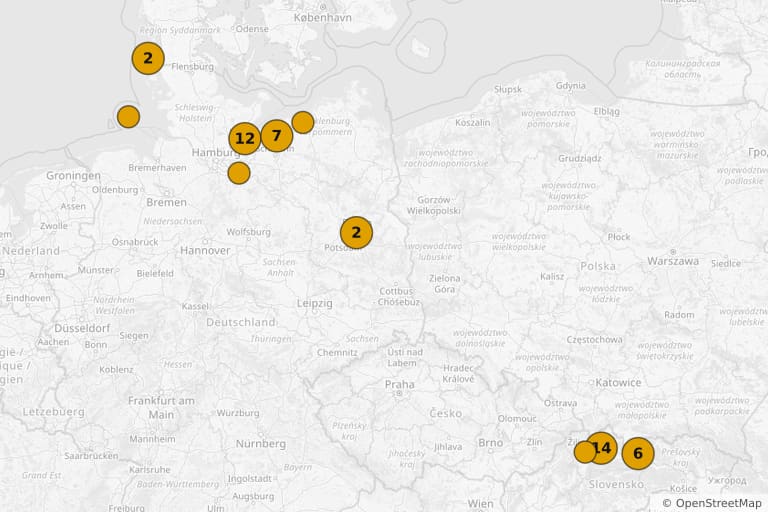
Task: Open the cluster marker 2 near Flensburg
Action: (148, 58)
